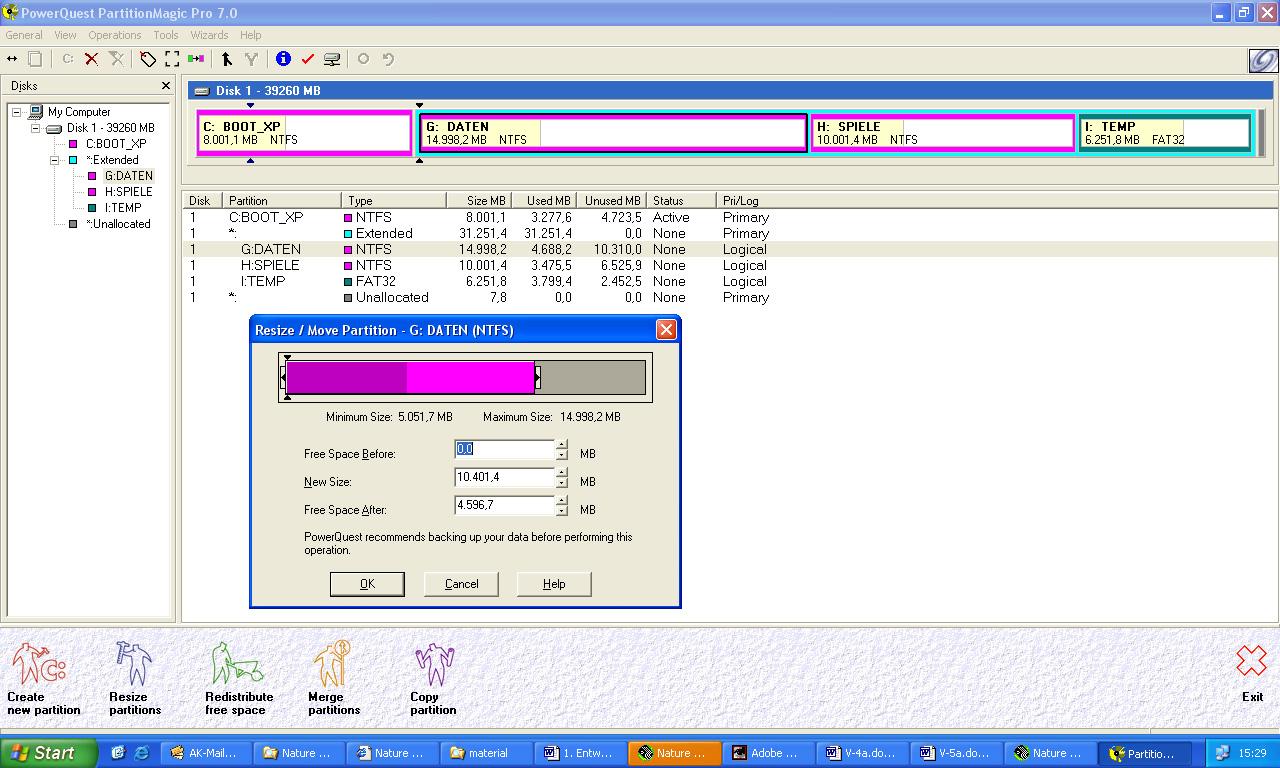Confirm resize with the OK button
The height and width of the screenshot is (768, 1280).
tap(367, 584)
